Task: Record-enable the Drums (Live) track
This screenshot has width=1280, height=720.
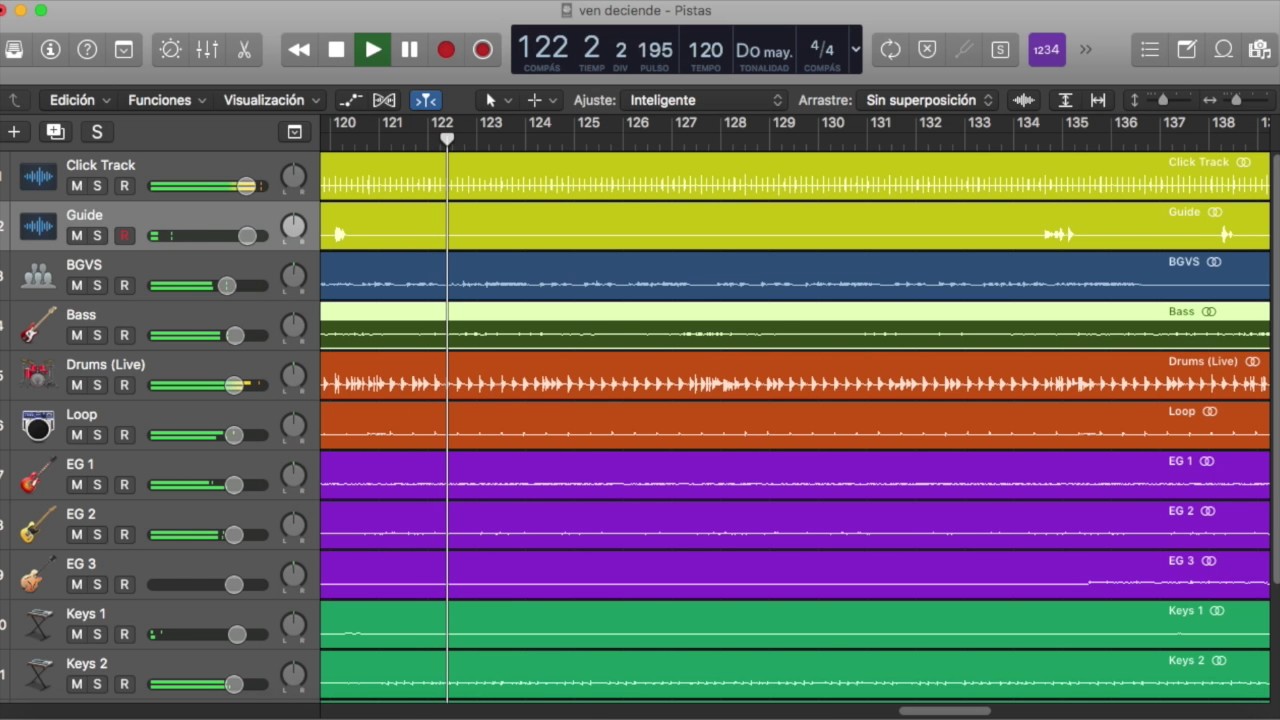Action: (124, 386)
